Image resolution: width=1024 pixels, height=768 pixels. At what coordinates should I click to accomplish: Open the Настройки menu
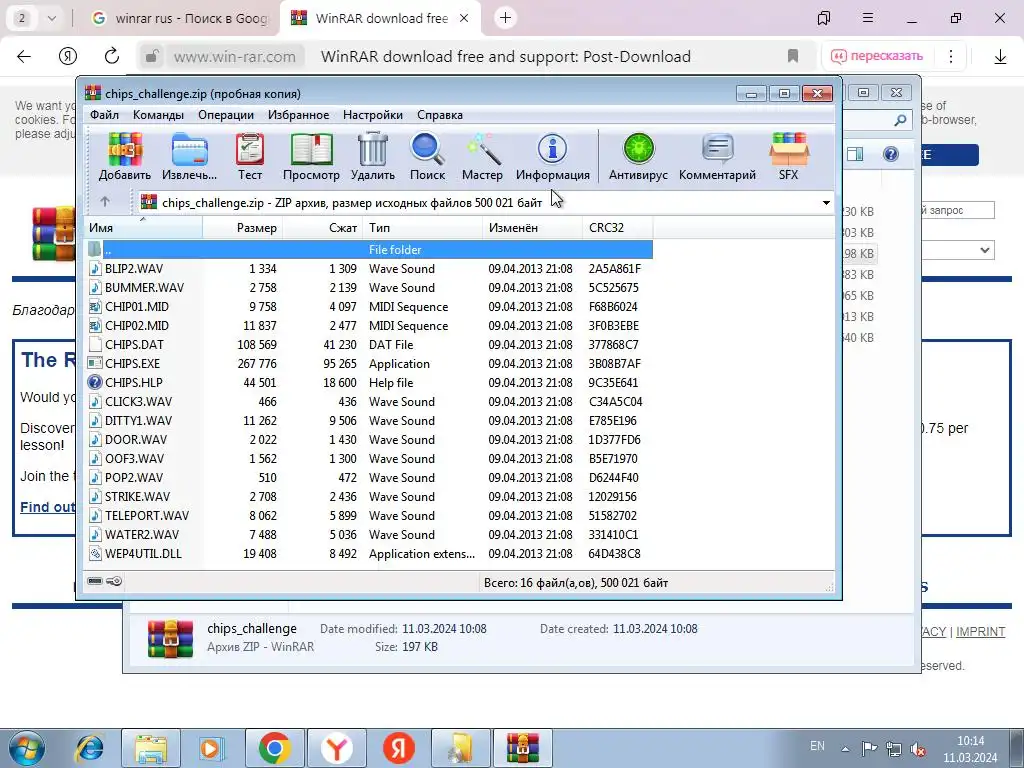point(373,115)
